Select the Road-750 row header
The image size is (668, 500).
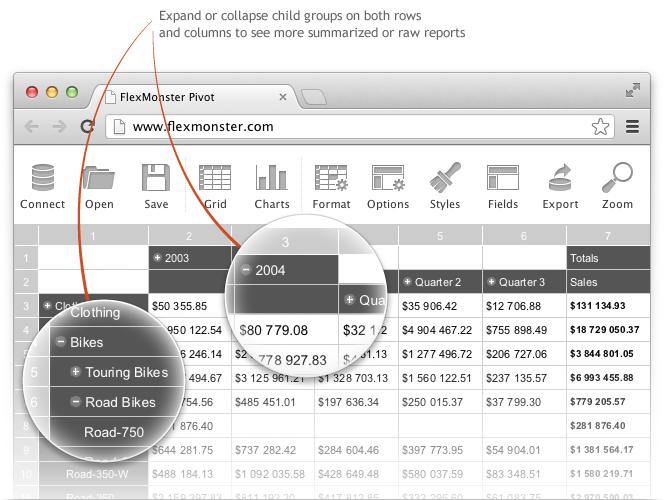(x=114, y=432)
